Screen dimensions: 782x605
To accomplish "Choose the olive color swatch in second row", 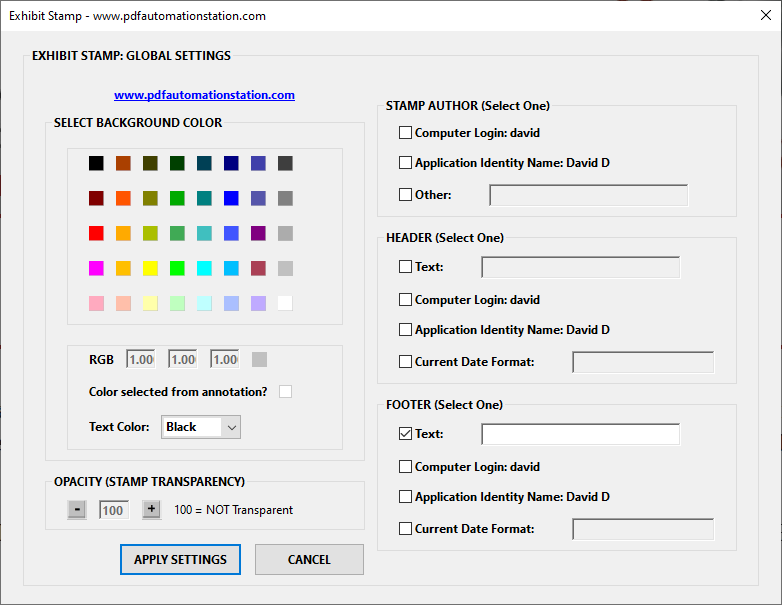I will (x=150, y=198).
